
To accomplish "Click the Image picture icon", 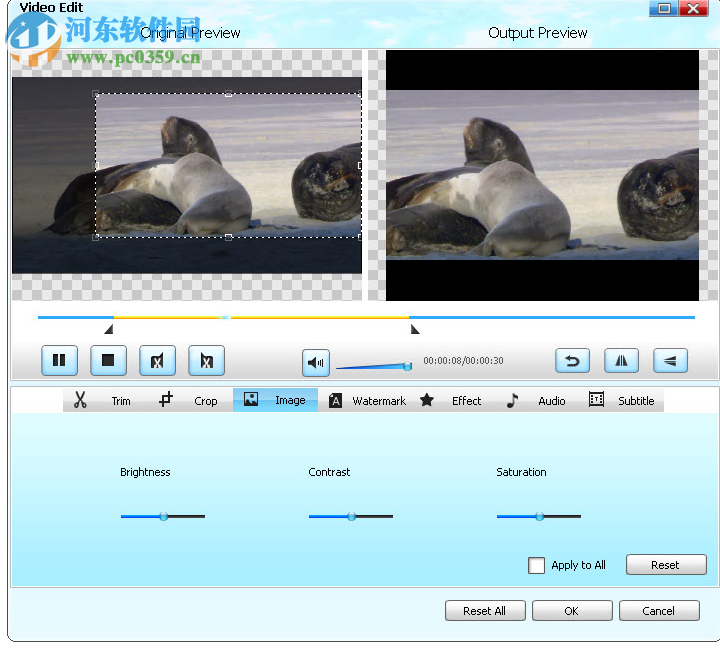I will click(x=251, y=399).
